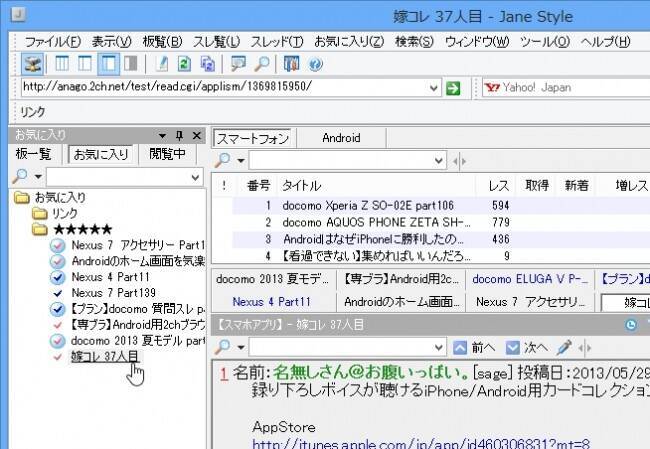Click the speech bubble icon in the main toolbar
This screenshot has width=650, height=449.
tap(238, 64)
